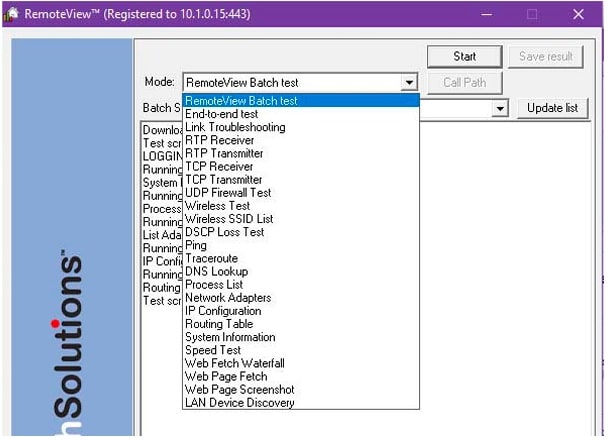Screen dimensions: 608x440
Task: Pick Process List from dropdown
Action: [x=301, y=285]
